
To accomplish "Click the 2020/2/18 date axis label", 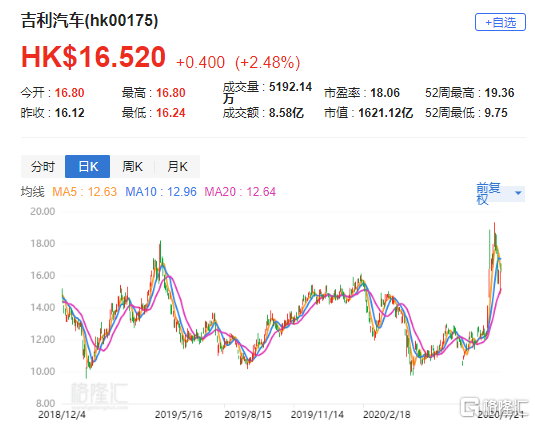I will (x=387, y=415).
